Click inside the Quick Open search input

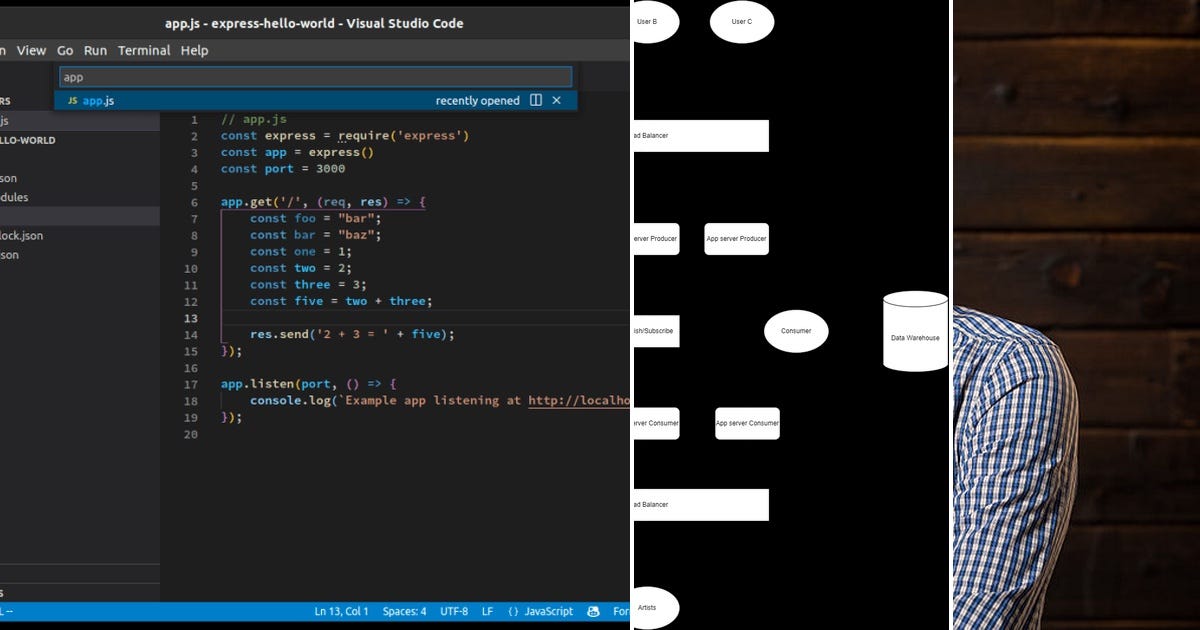(315, 76)
